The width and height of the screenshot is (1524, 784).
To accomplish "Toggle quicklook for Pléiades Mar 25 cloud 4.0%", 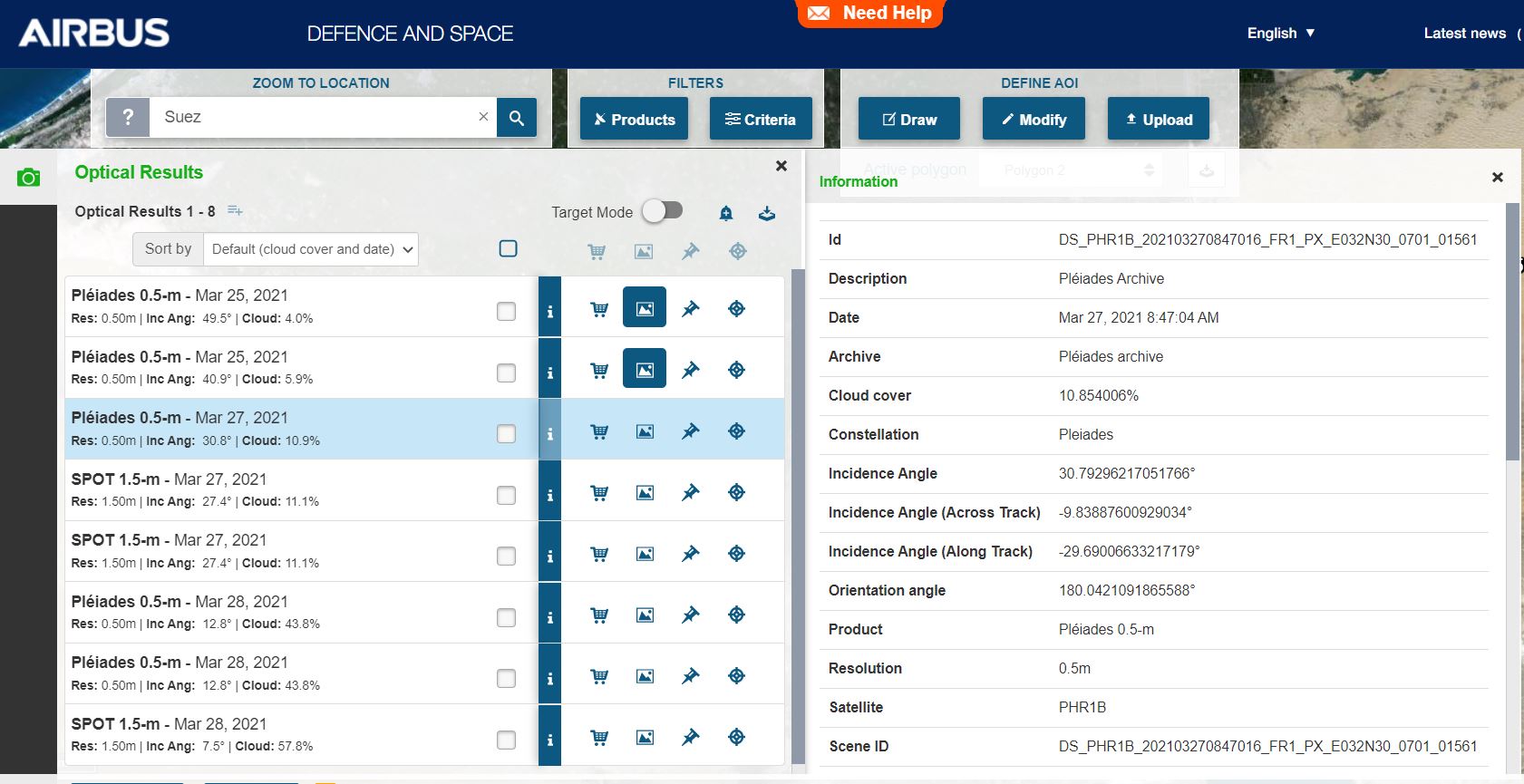I will pyautogui.click(x=645, y=307).
